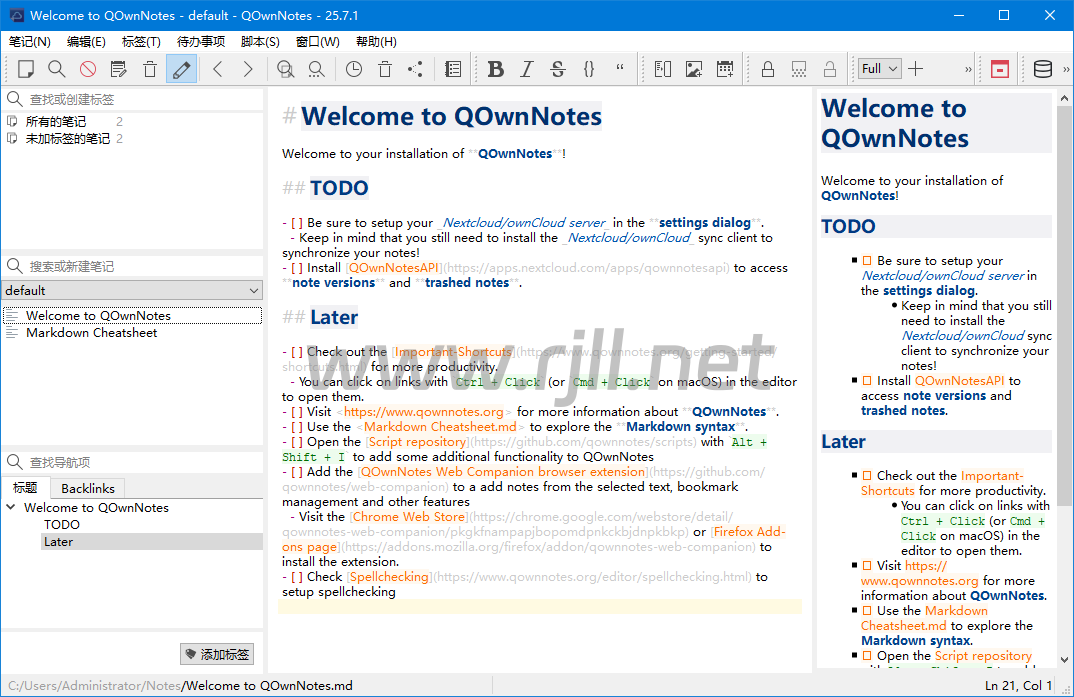Open the 'Full' workspace dropdown

pos(880,69)
